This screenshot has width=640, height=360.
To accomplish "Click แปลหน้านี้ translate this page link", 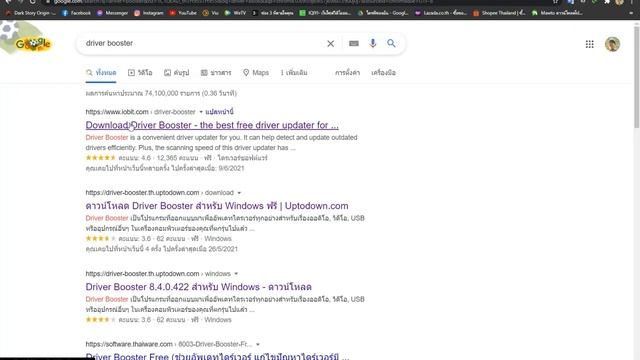I will [219, 112].
